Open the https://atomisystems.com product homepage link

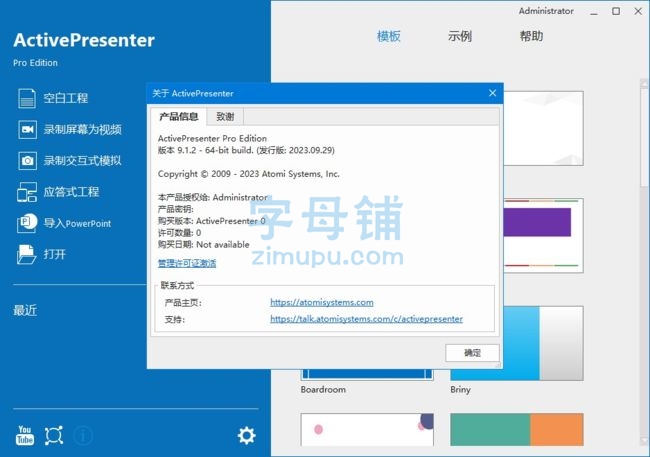(322, 302)
